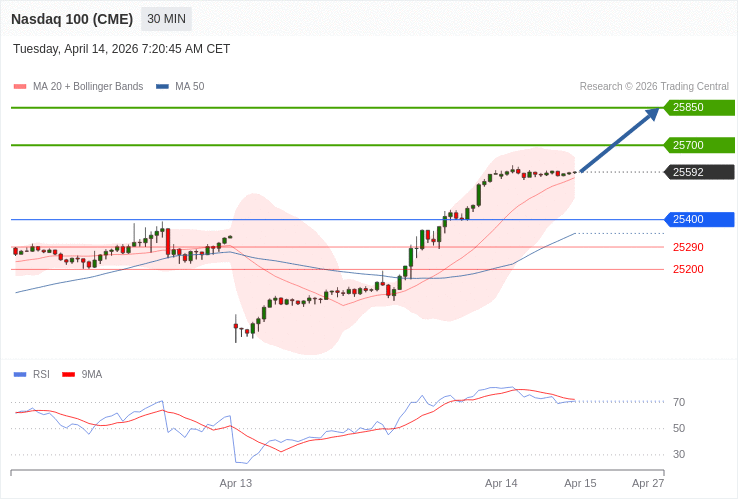The height and width of the screenshot is (500, 738).
Task: Select the Nasdaq 100 (CME) title
Action: [x=72, y=19]
